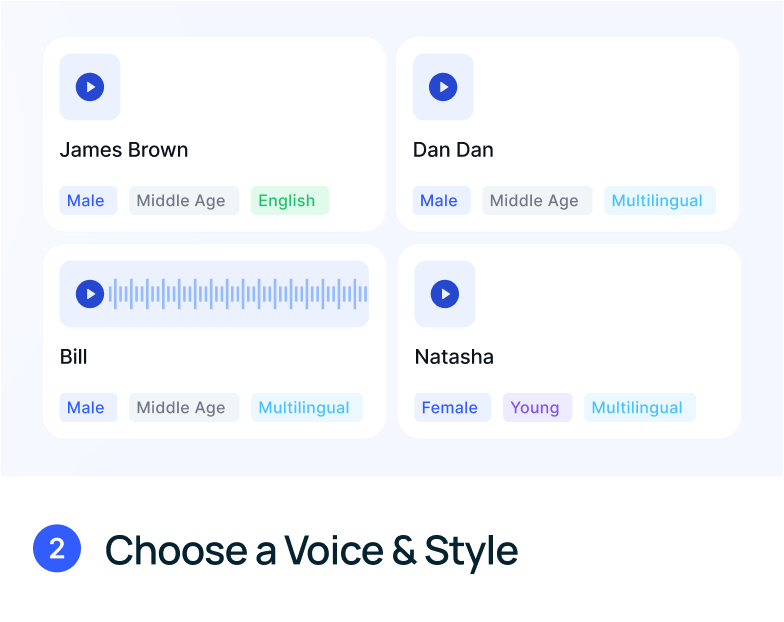Play James Brown voice preview
784x622 pixels.
90,87
